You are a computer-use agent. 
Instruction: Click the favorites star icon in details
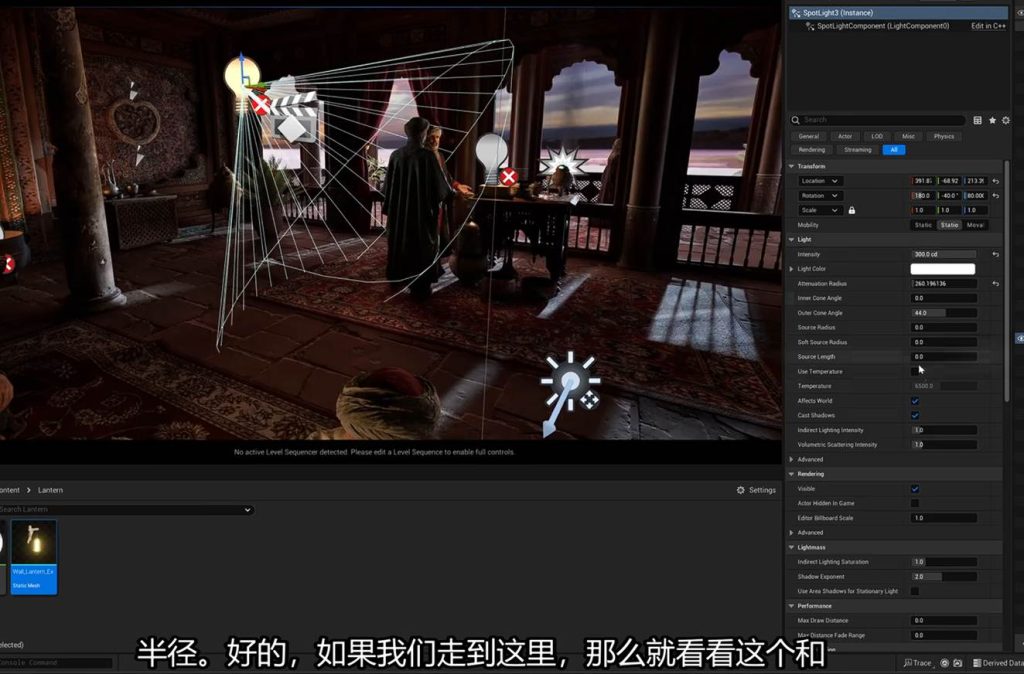(992, 120)
